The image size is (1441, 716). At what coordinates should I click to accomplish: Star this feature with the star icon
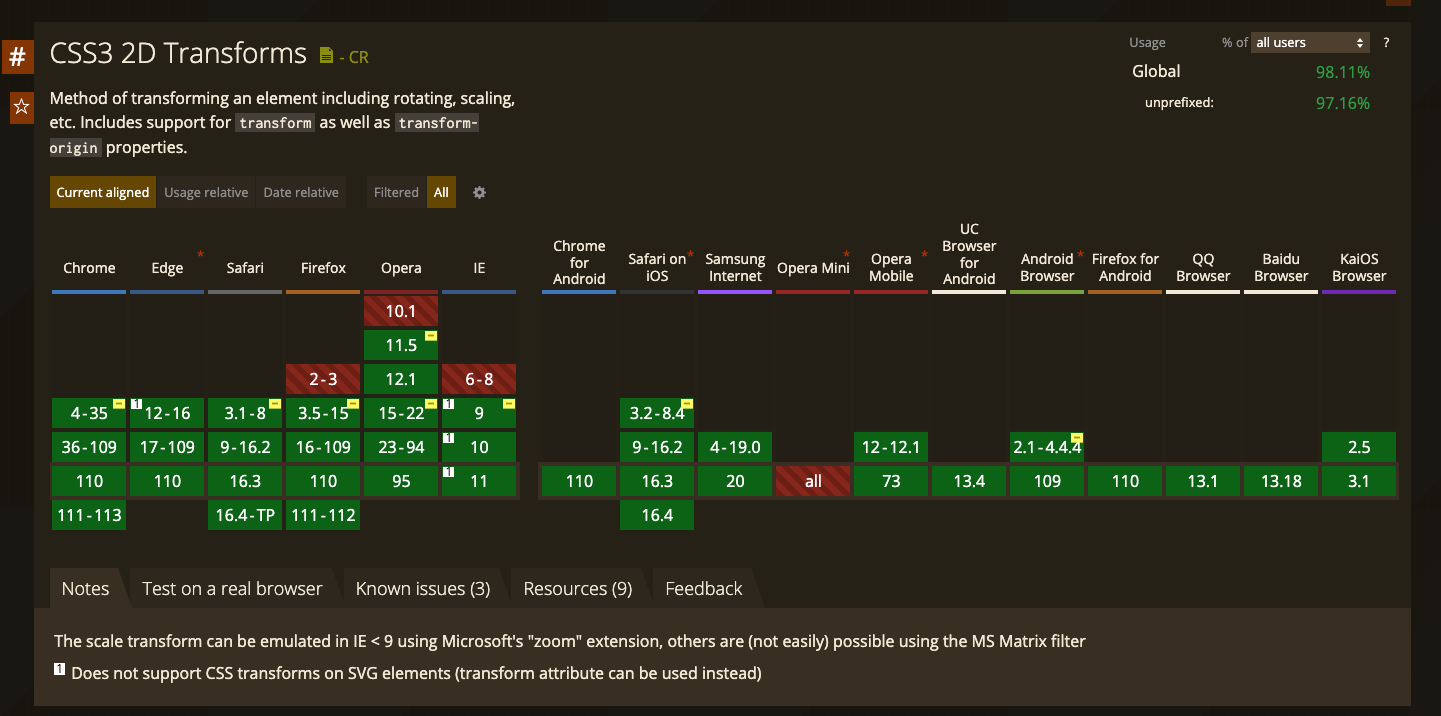(x=21, y=107)
